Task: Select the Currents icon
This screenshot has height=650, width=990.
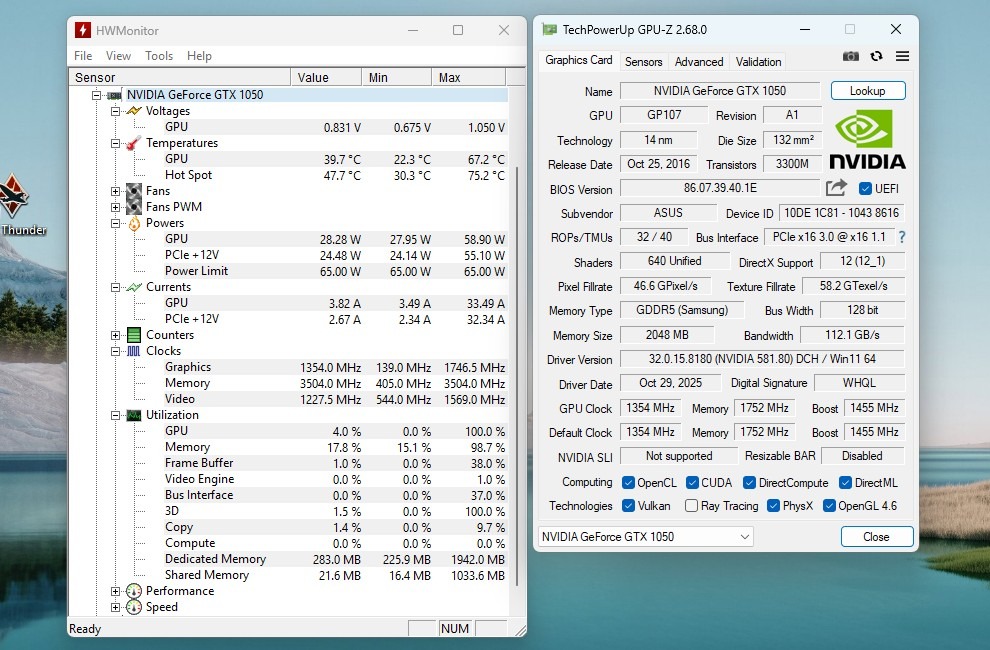Action: point(134,287)
